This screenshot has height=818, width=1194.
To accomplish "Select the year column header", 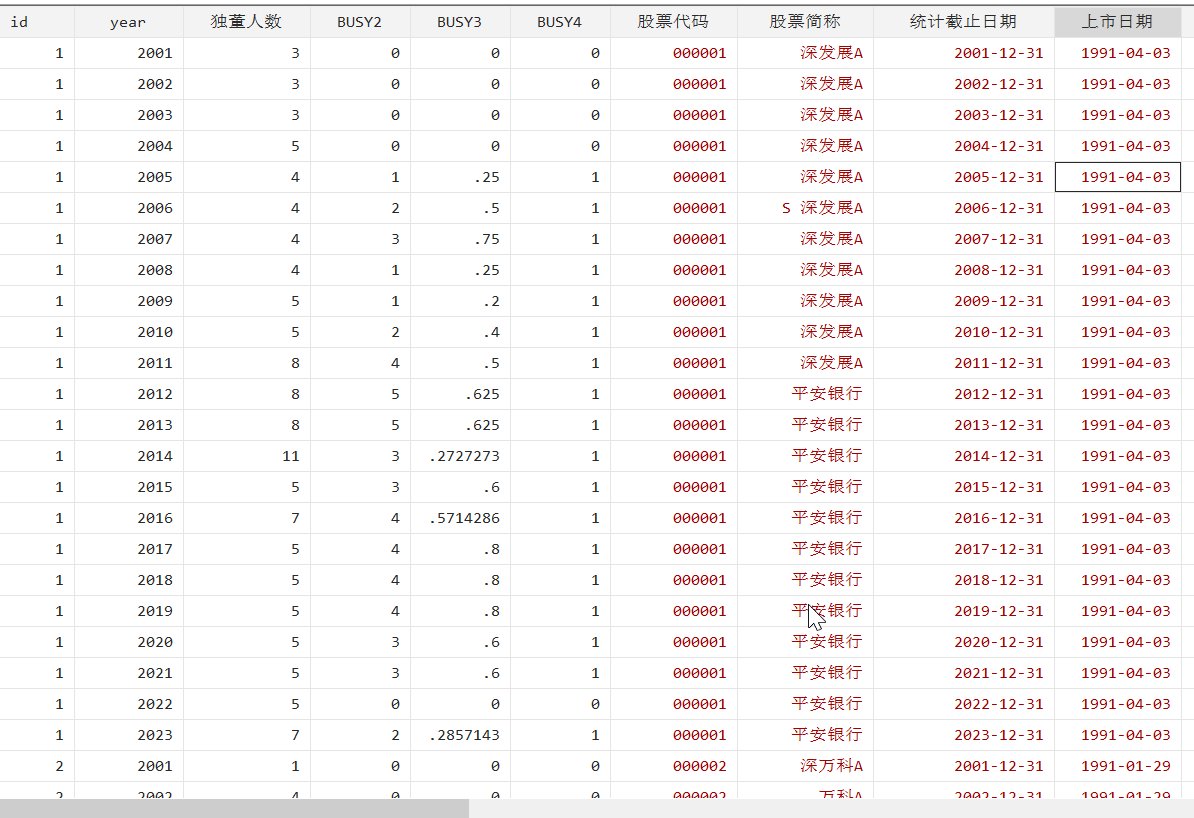I will point(128,22).
